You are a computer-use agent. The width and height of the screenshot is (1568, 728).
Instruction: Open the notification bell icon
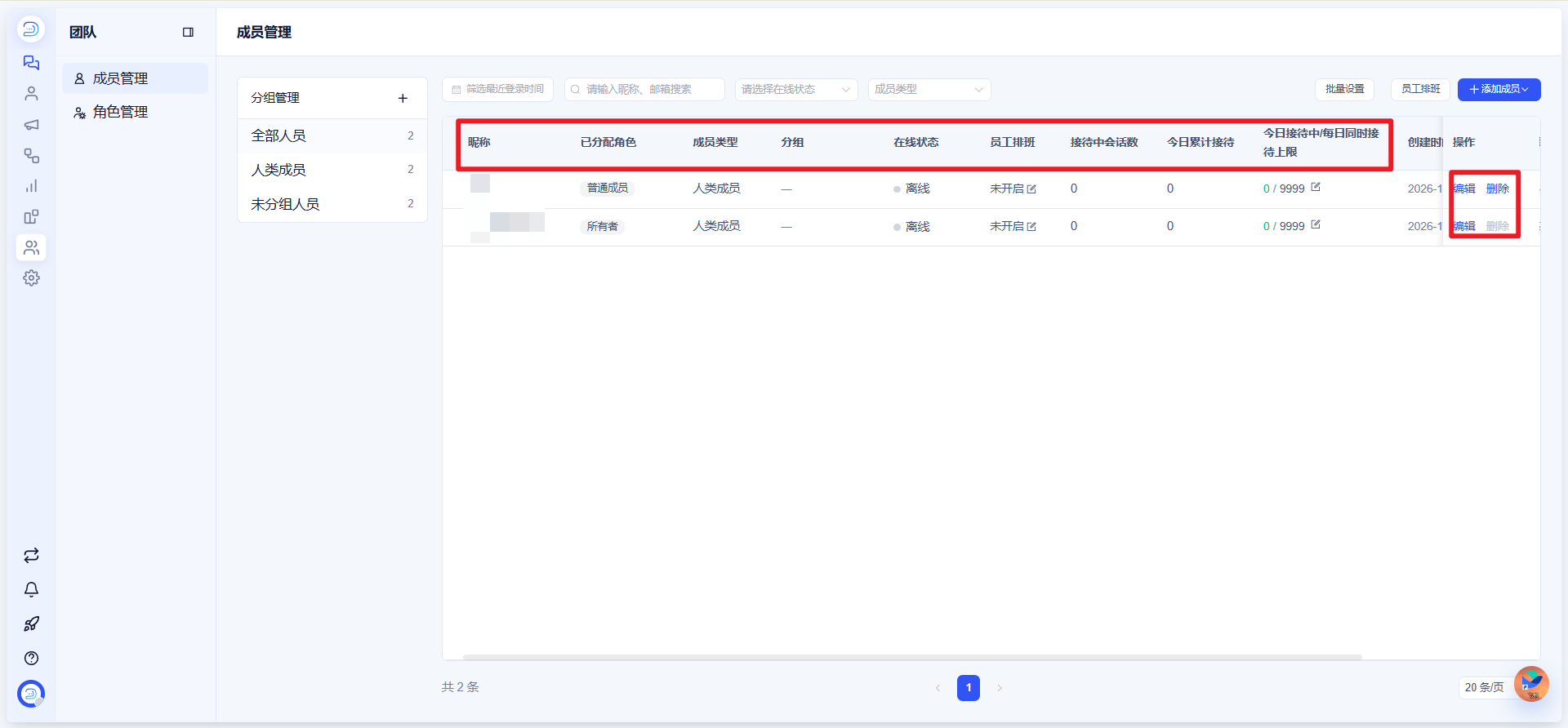pos(31,589)
